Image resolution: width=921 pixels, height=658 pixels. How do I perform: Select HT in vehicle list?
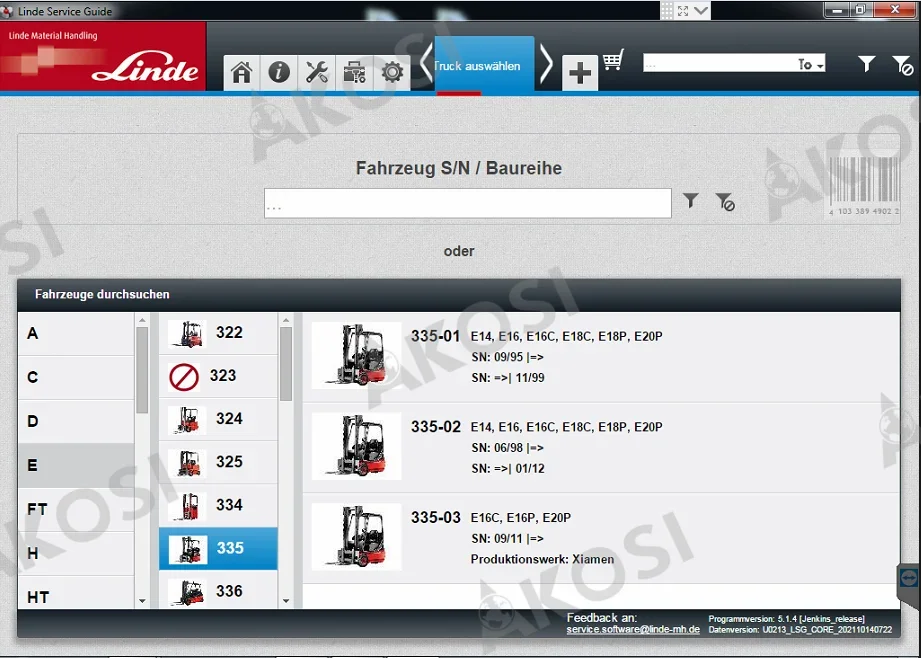pyautogui.click(x=76, y=593)
